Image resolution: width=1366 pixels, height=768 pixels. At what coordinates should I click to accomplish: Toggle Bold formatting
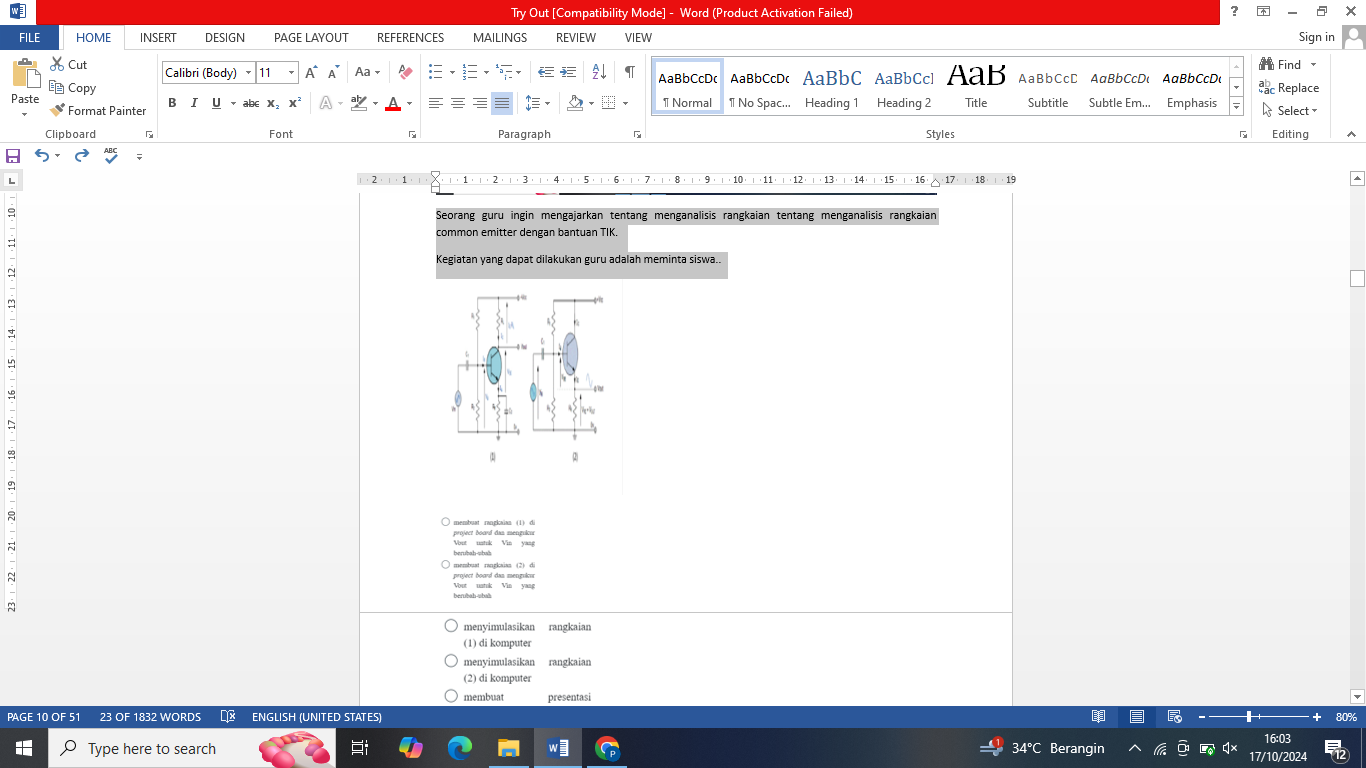pyautogui.click(x=172, y=103)
